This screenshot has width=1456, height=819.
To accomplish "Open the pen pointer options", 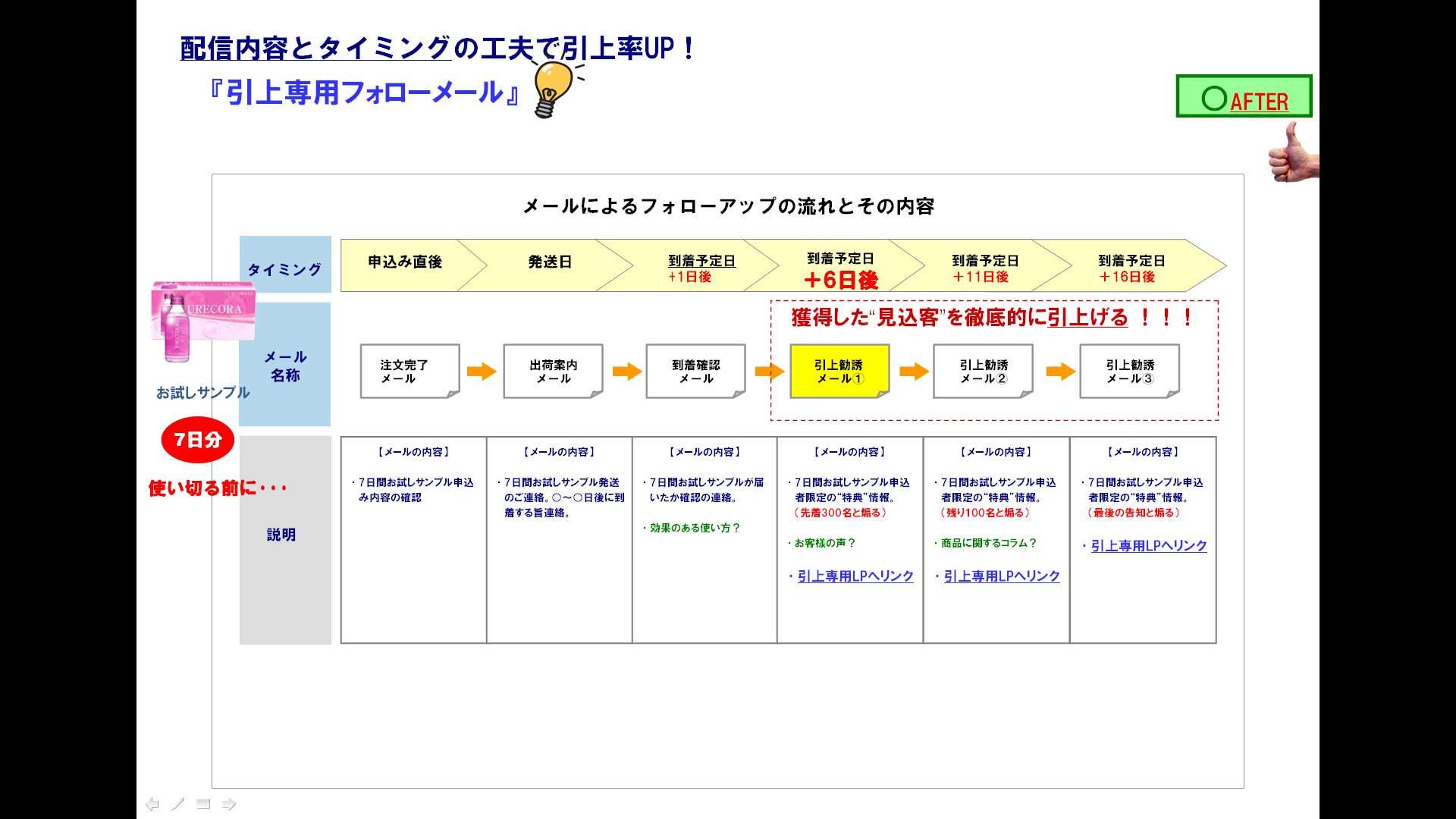I will click(x=177, y=804).
